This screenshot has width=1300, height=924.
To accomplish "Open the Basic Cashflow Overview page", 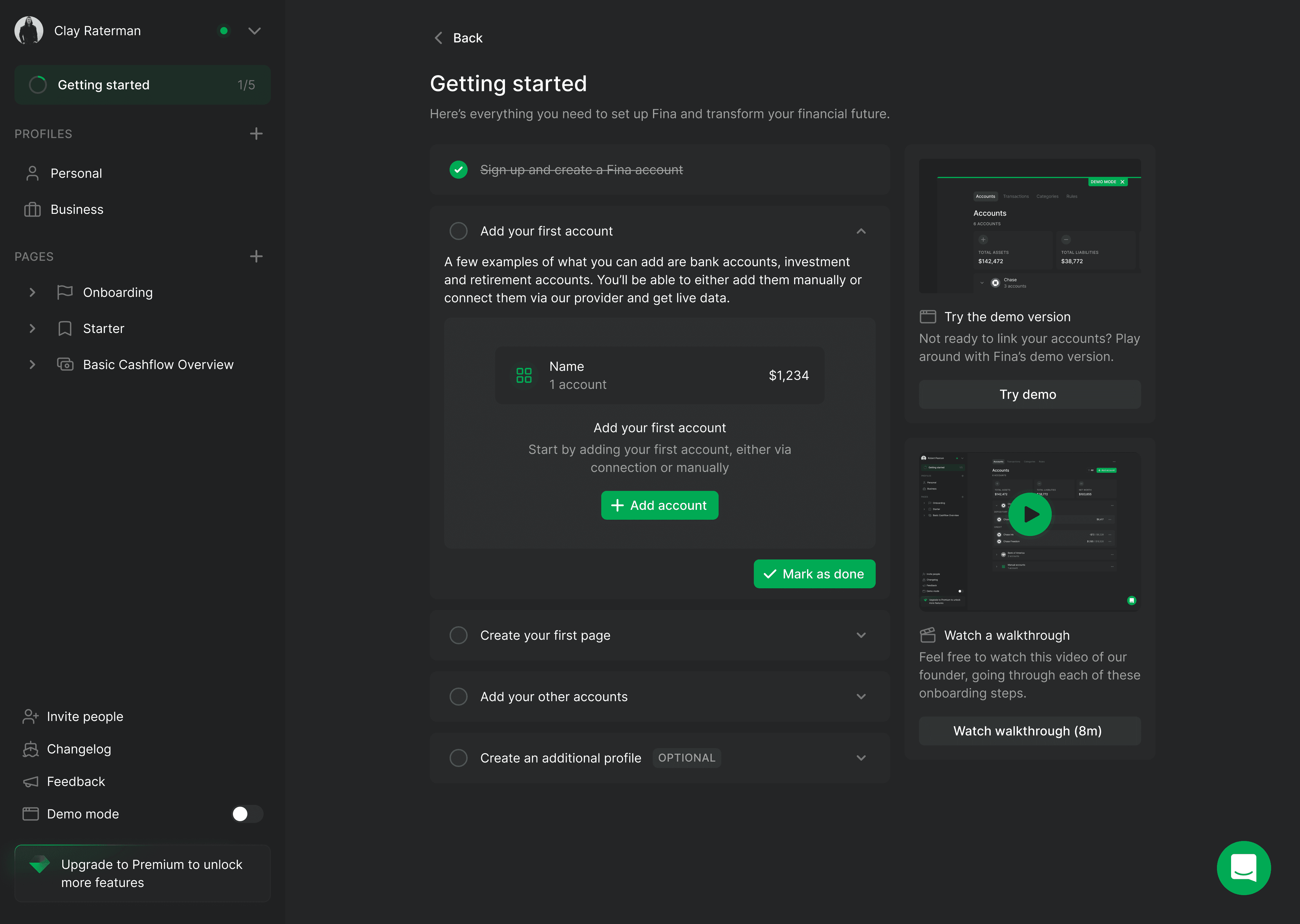I will coord(158,365).
